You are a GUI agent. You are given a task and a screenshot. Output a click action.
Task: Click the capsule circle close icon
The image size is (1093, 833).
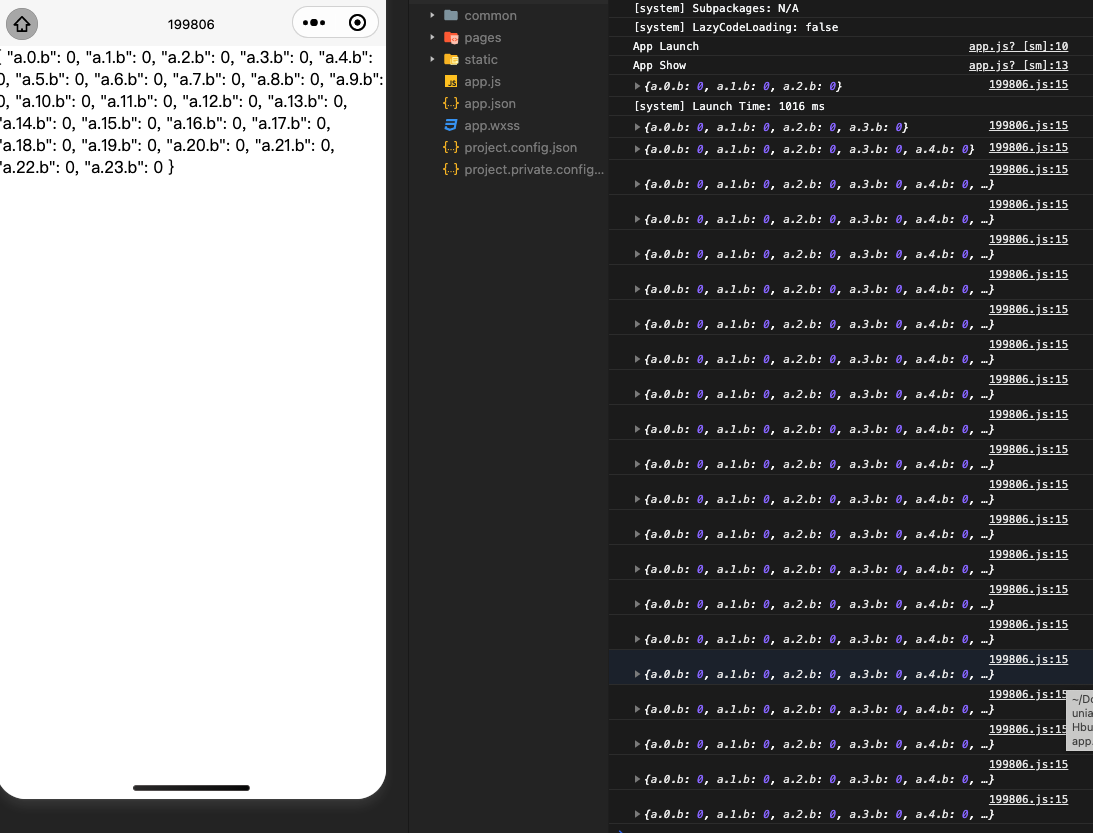click(357, 23)
